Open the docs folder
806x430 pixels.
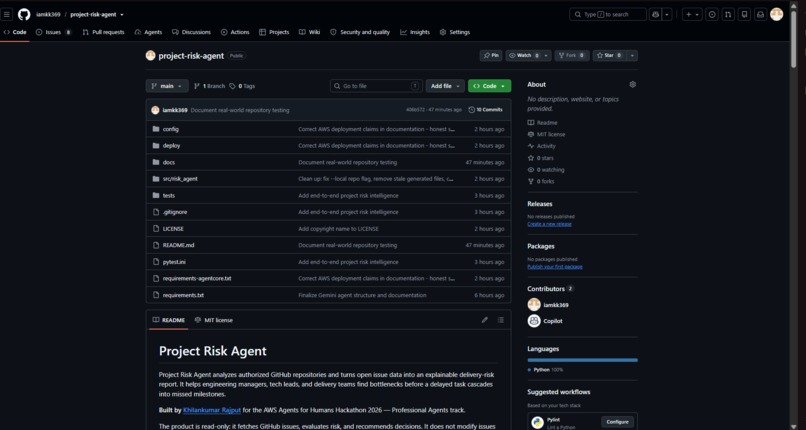point(169,162)
